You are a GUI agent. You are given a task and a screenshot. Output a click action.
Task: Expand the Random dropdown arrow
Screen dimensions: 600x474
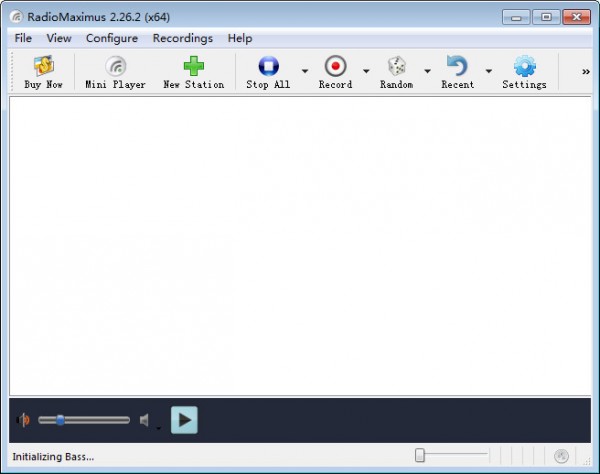click(x=427, y=71)
